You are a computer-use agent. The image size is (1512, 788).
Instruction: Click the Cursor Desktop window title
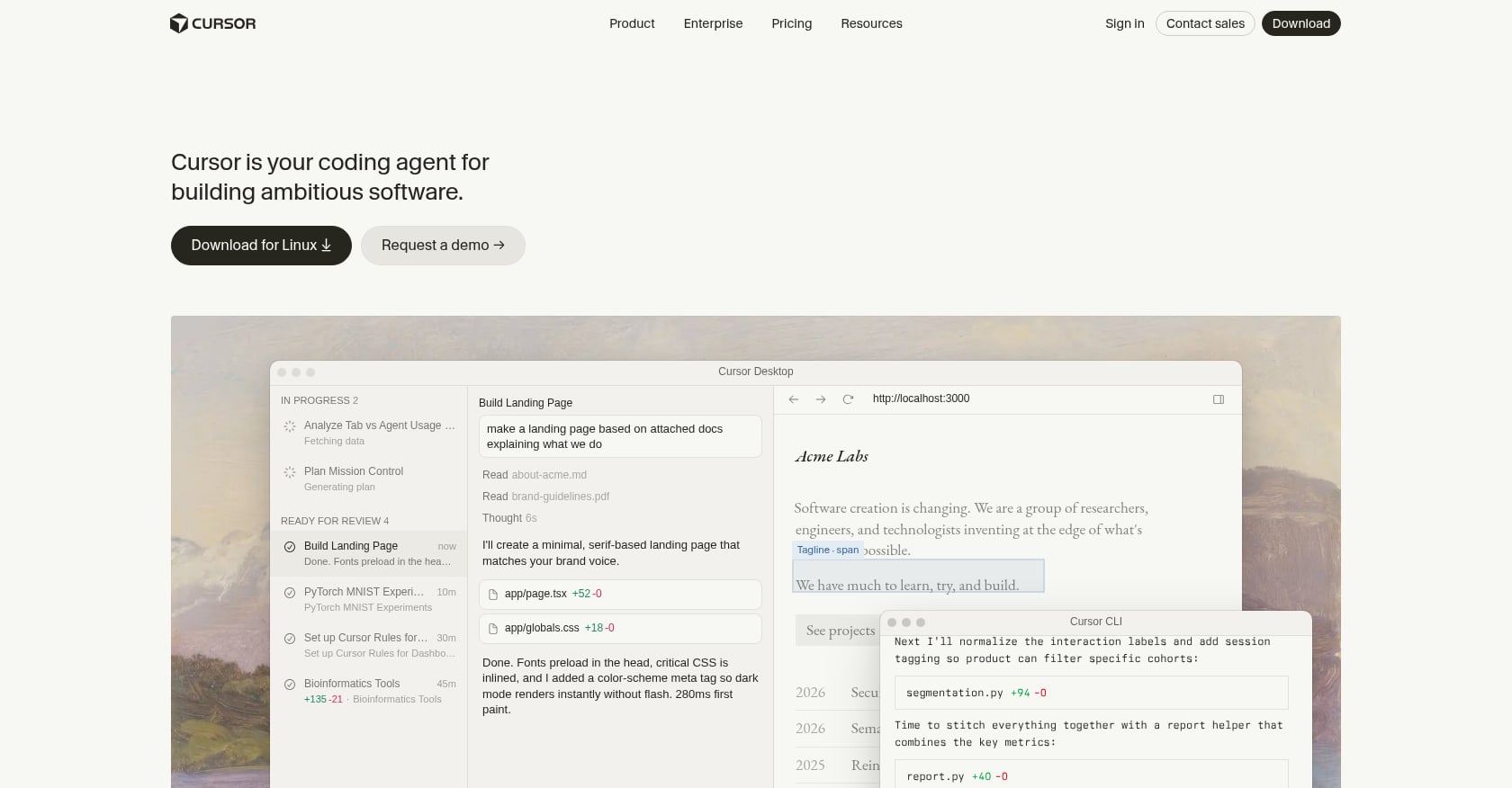[x=756, y=372]
